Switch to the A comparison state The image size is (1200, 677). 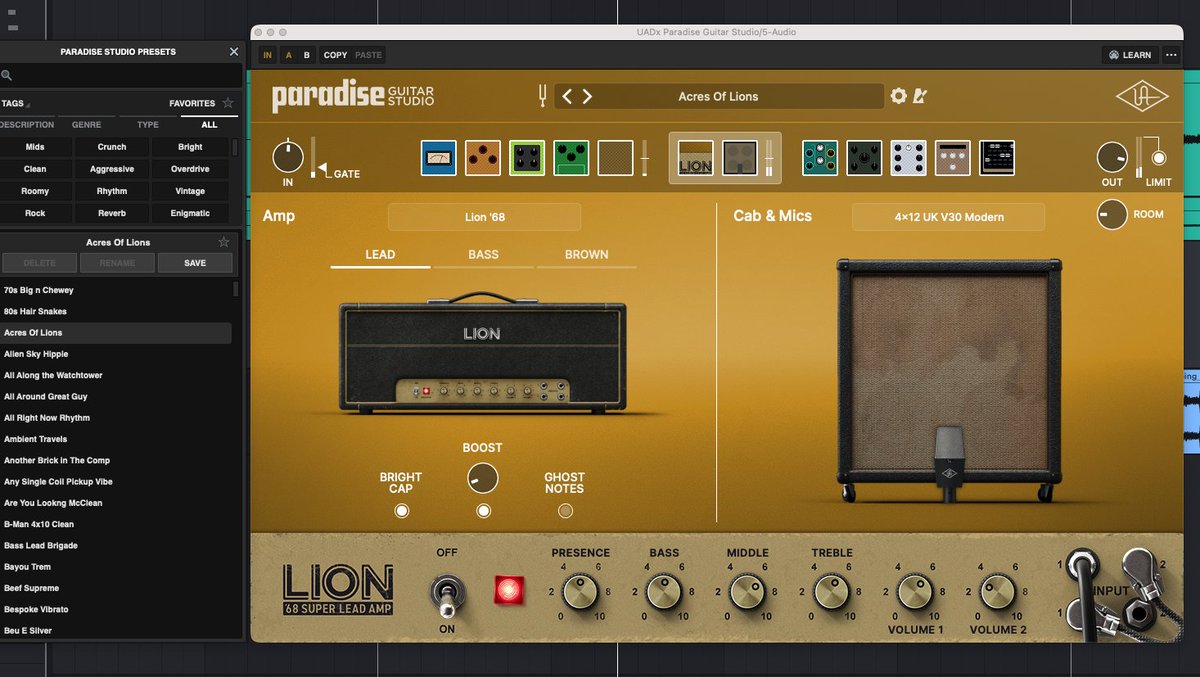(289, 55)
